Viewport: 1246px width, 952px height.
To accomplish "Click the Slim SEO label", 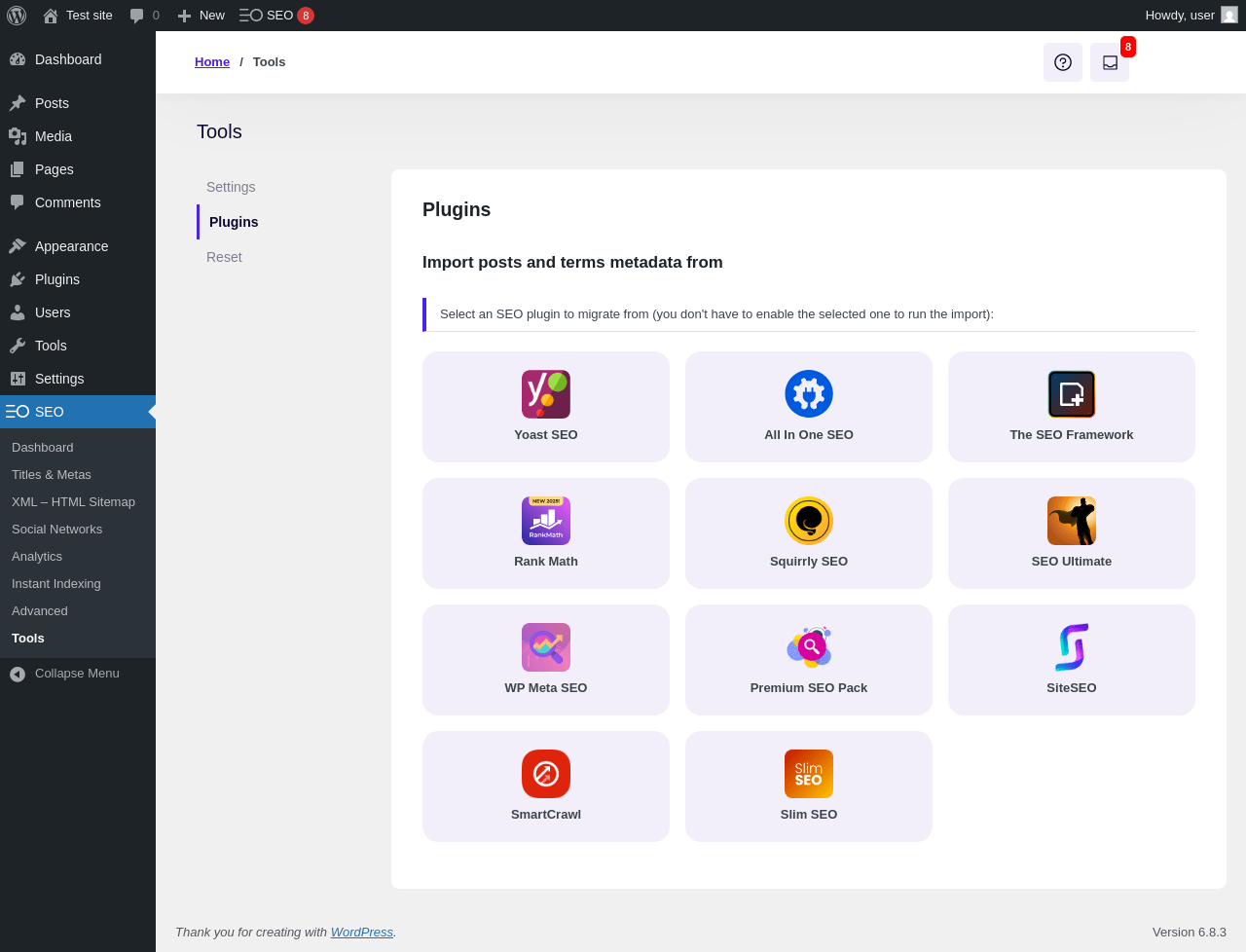I will 809,815.
